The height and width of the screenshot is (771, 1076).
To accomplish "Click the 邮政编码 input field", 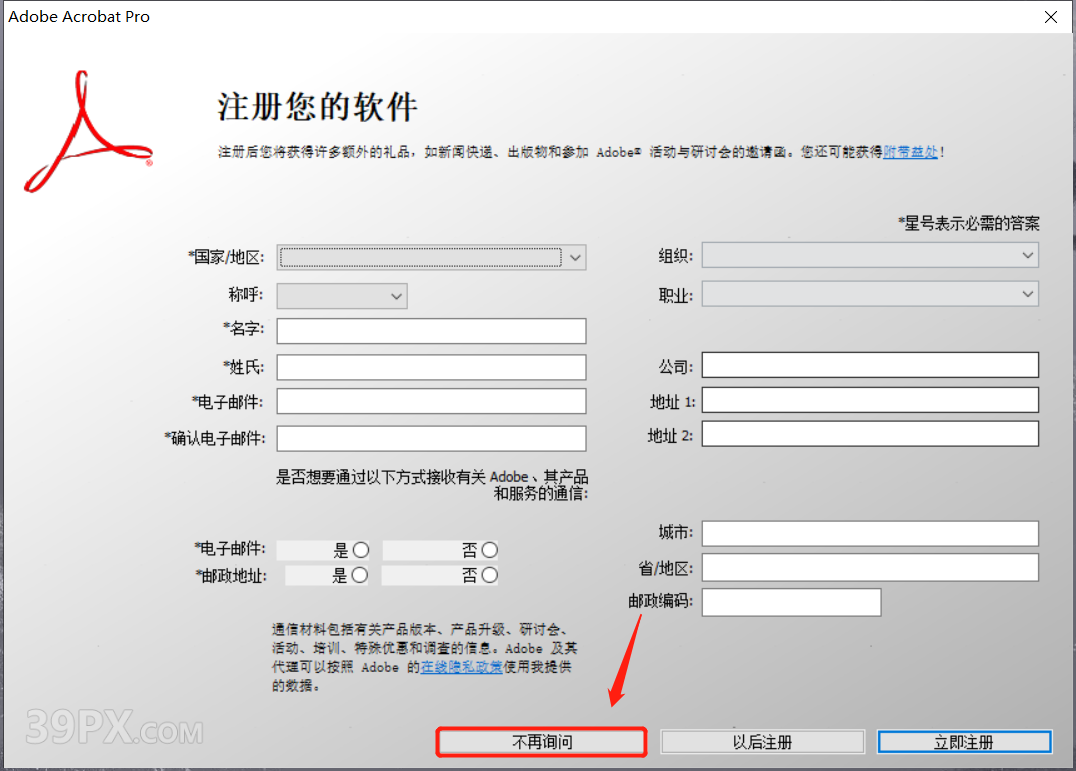I will pos(791,602).
